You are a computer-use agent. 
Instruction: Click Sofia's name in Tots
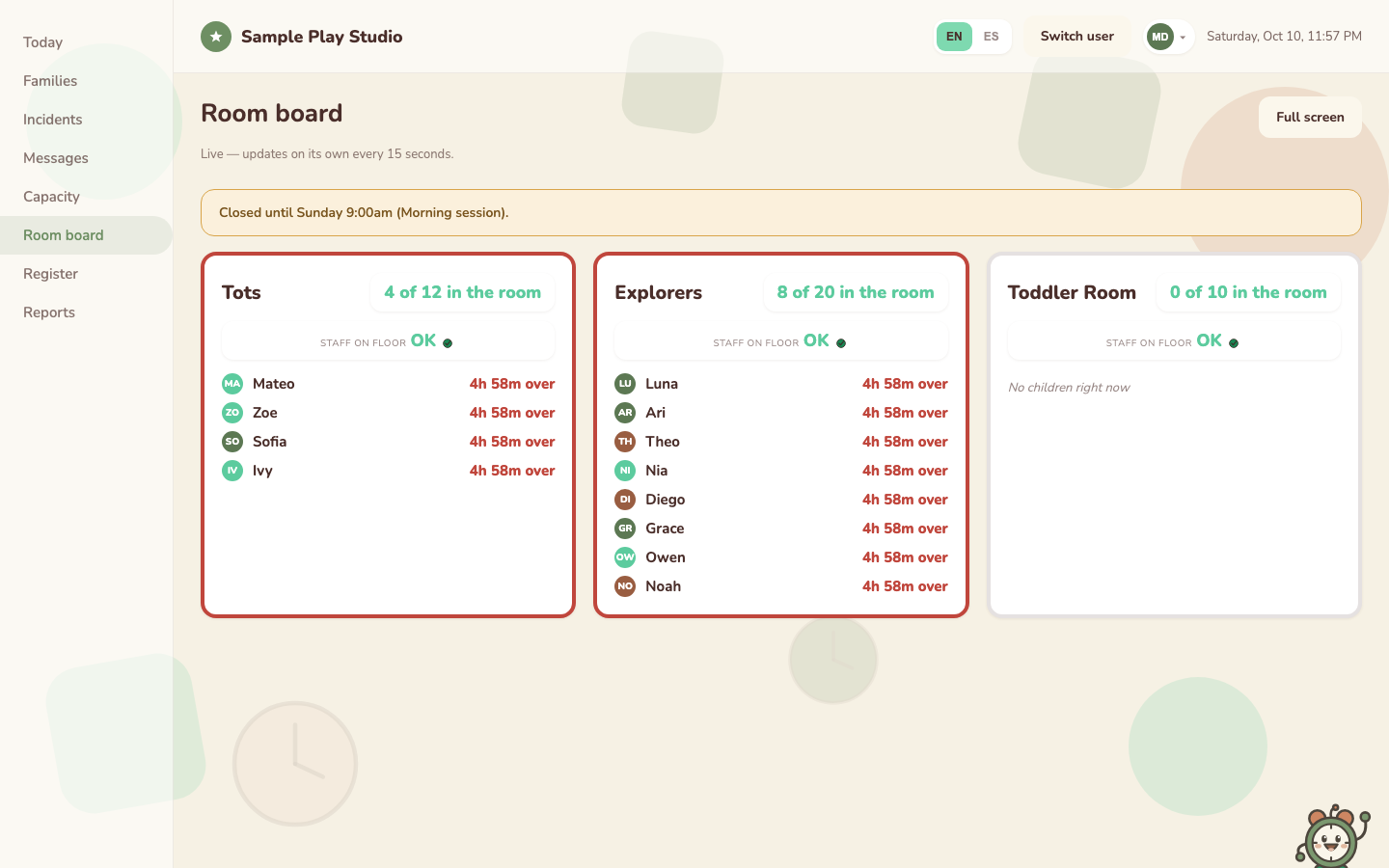[269, 442]
